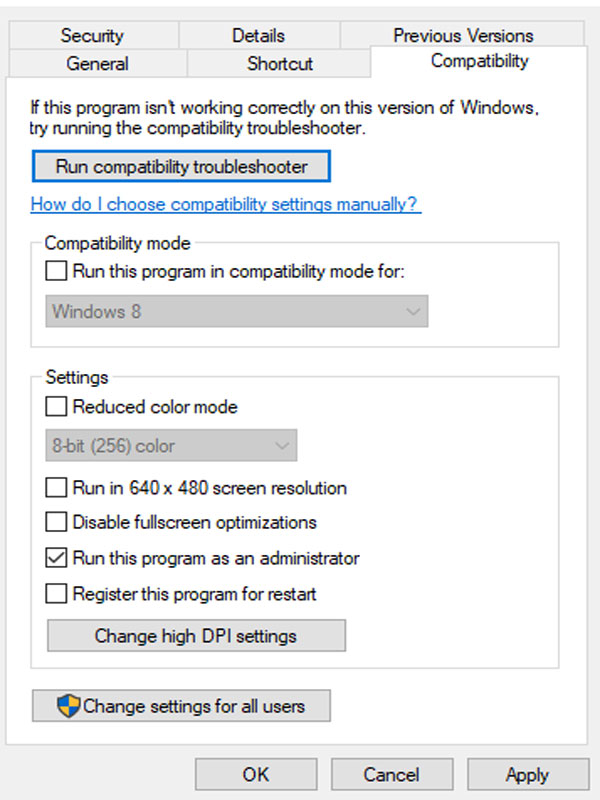Check the Reduced color mode box
Screen dimensions: 600x800
pos(56,407)
